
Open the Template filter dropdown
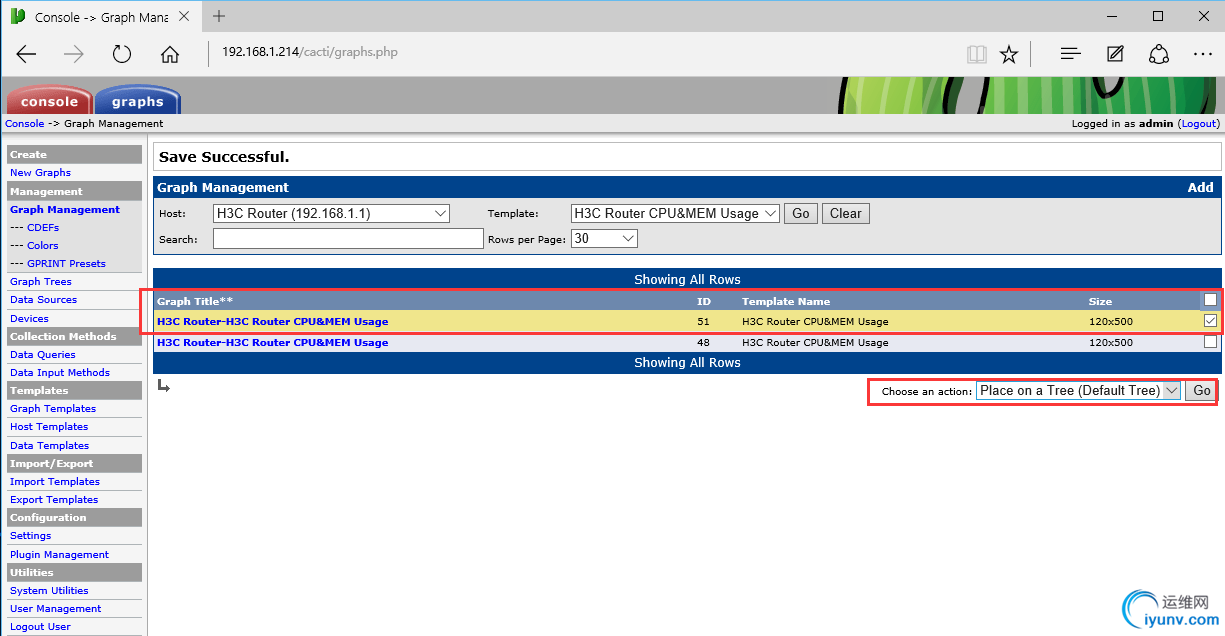(x=675, y=213)
